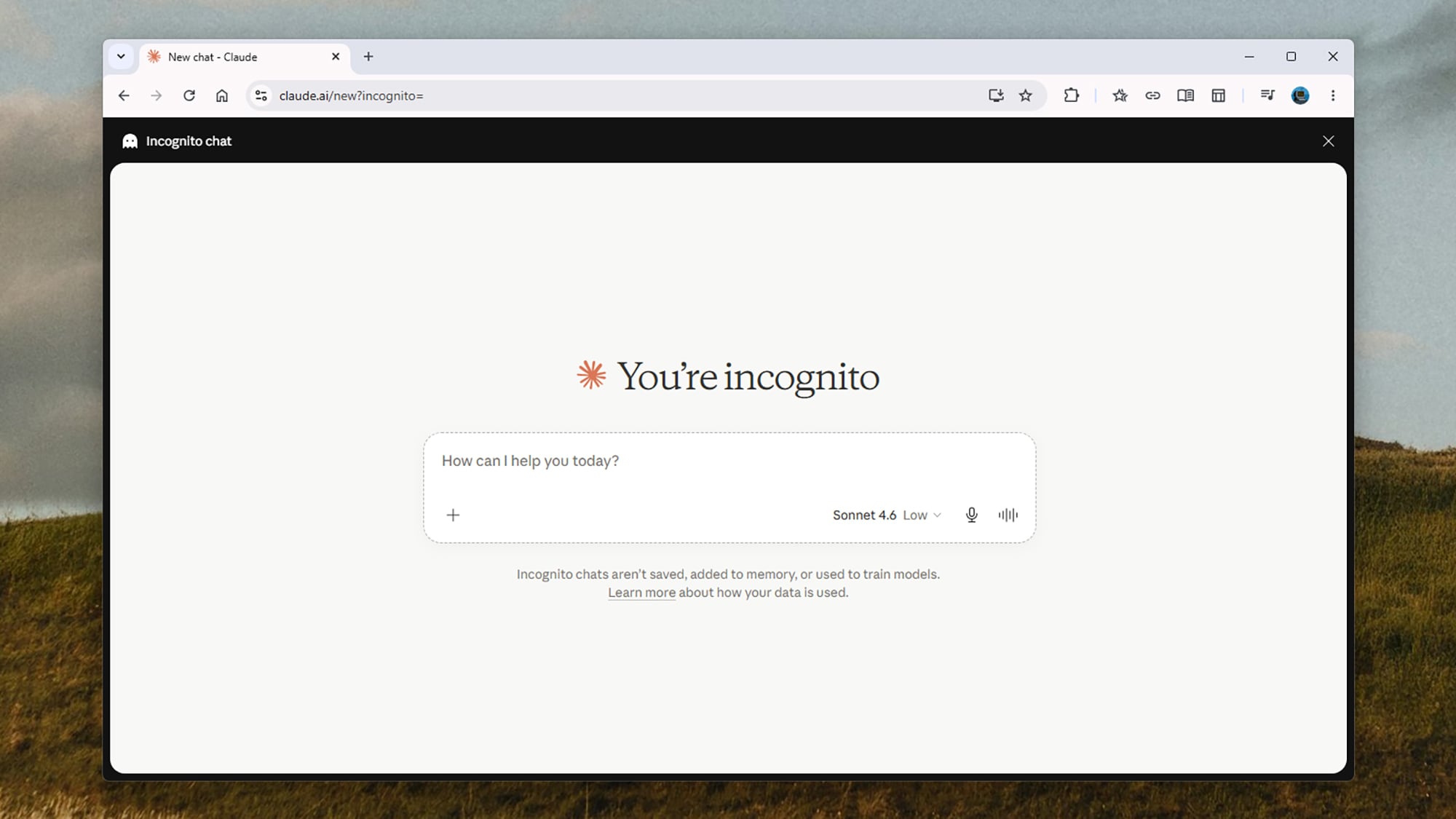Bookmark this page with star icon
This screenshot has width=1456, height=819.
(1025, 95)
